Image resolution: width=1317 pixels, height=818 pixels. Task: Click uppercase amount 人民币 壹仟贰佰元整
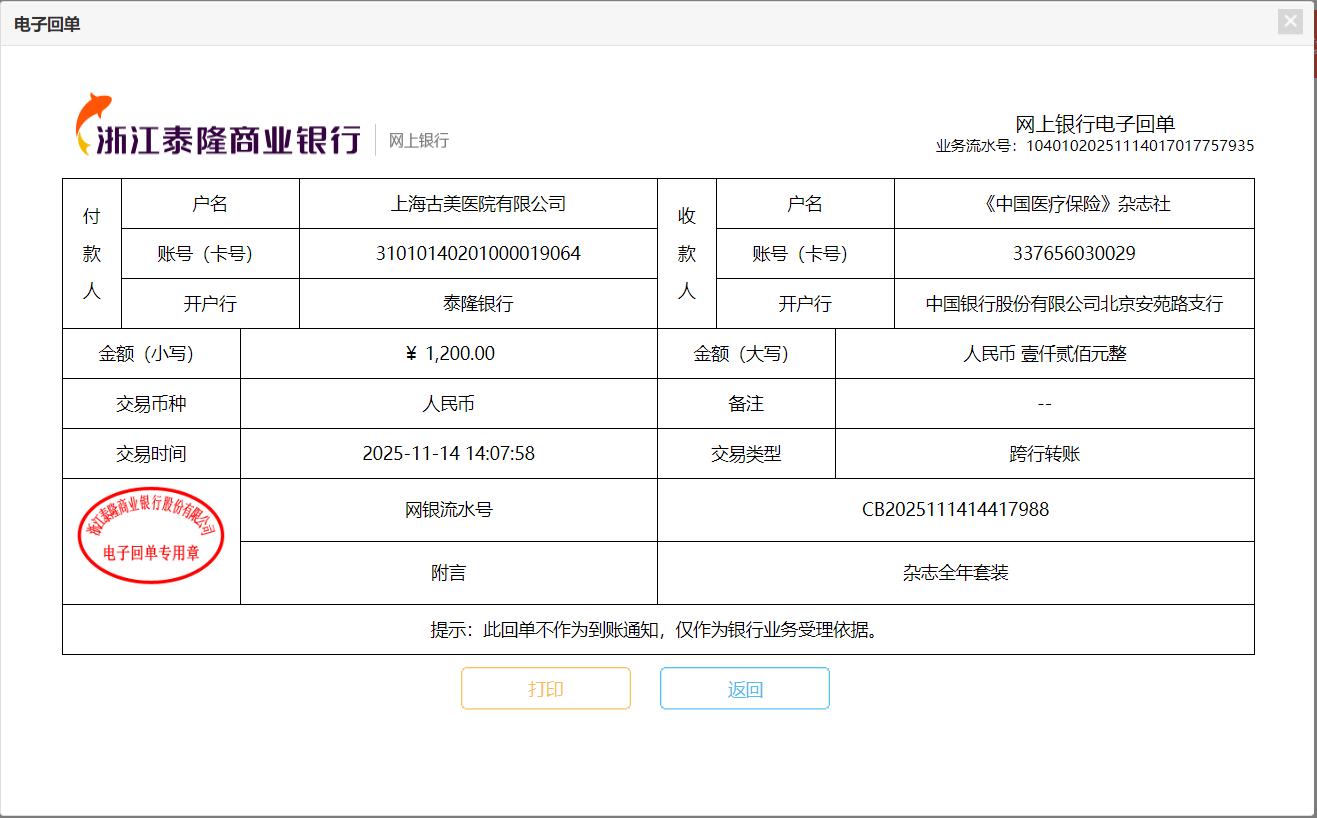pyautogui.click(x=1044, y=354)
